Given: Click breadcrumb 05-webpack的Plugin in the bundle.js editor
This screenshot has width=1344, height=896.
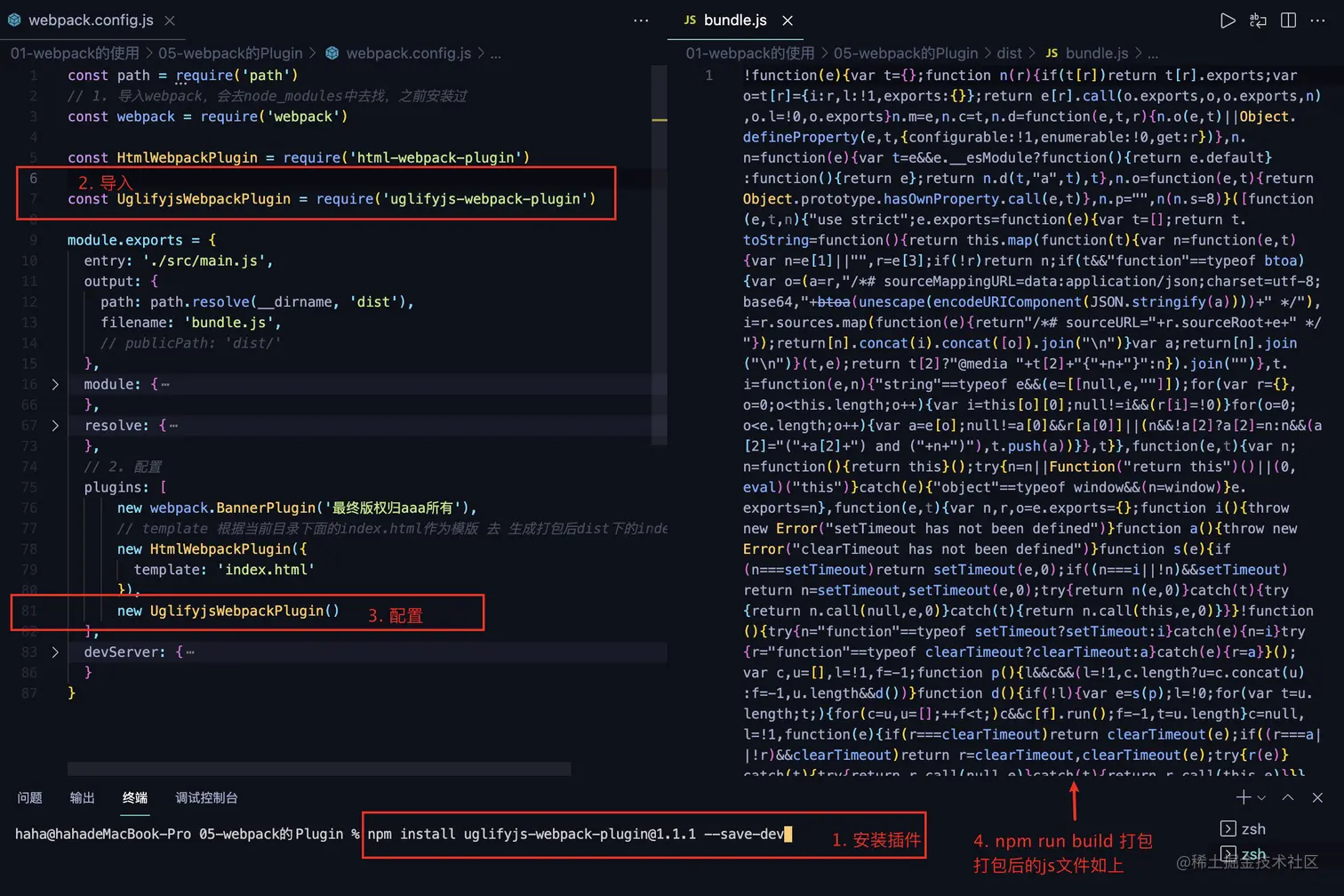Looking at the screenshot, I should pos(906,53).
